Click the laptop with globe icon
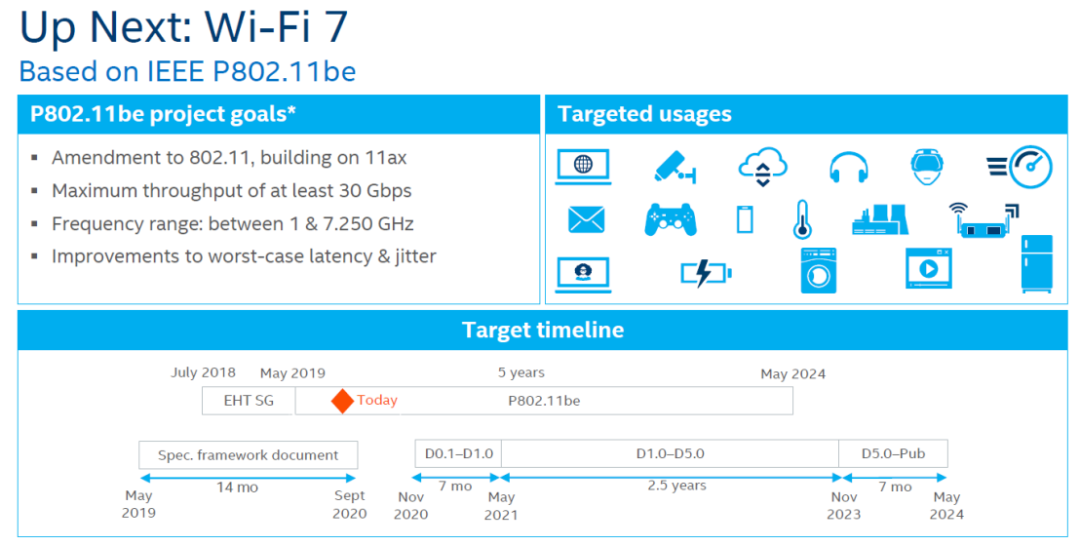 point(583,166)
